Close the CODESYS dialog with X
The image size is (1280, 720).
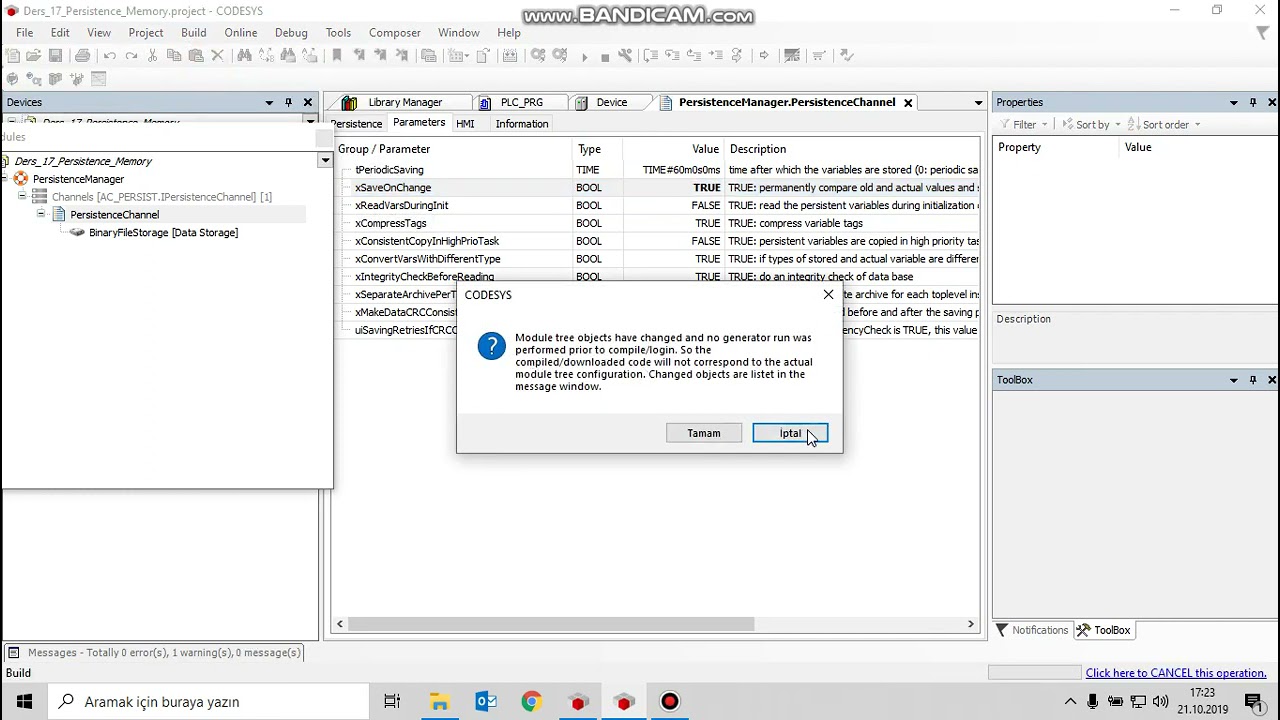pos(828,295)
